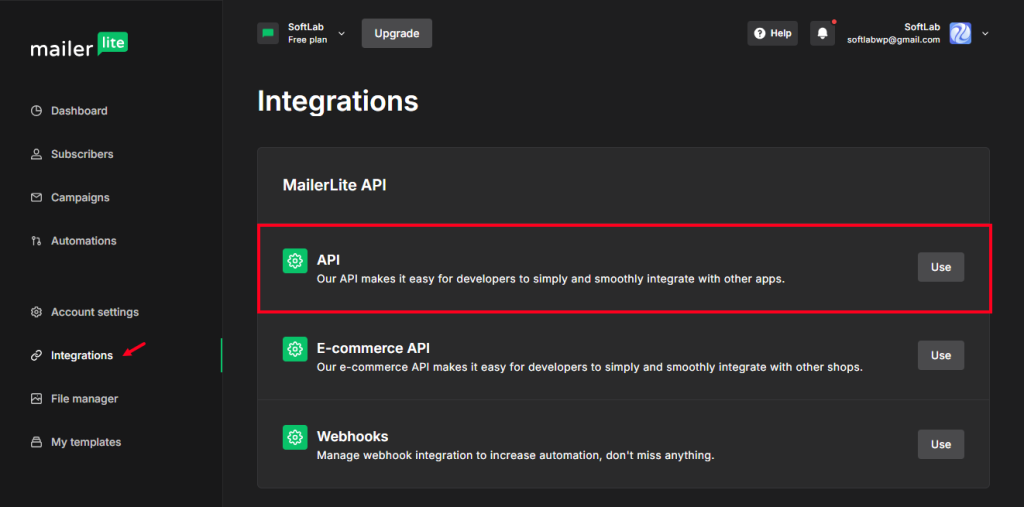
Task: Open notifications via the bell icon
Action: (823, 33)
